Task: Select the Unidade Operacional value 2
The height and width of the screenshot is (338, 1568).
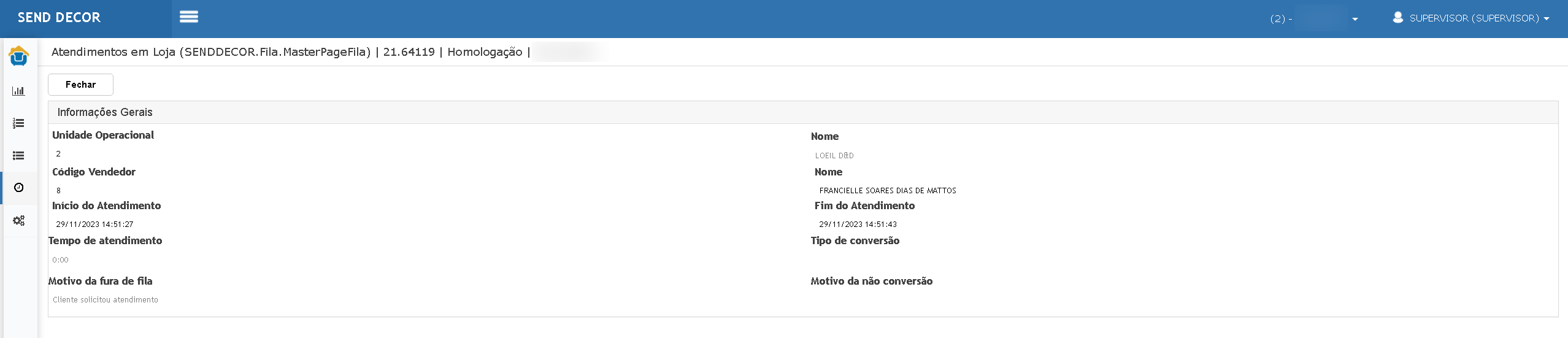Action: tap(58, 154)
